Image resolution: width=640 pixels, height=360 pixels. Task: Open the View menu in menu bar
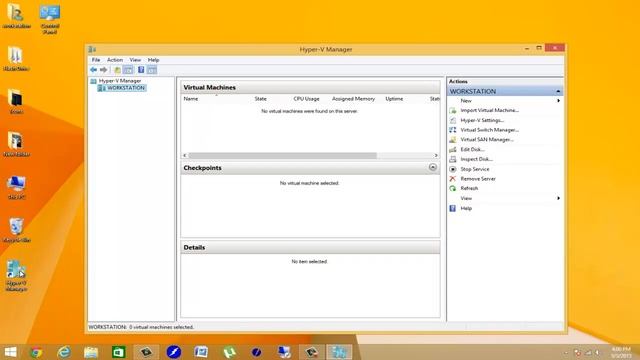pyautogui.click(x=135, y=60)
